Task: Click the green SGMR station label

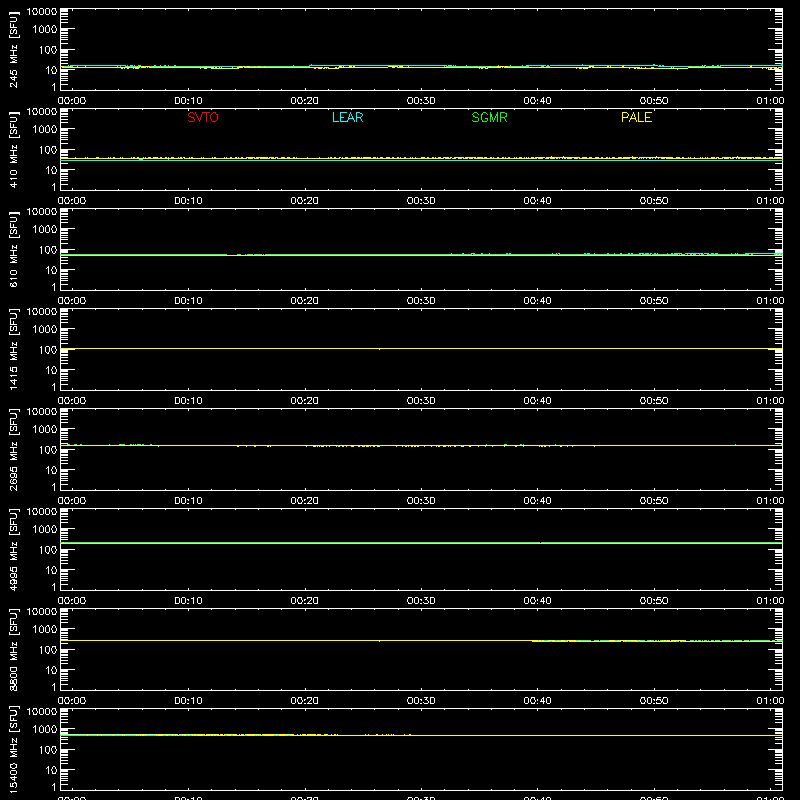Action: coord(489,117)
